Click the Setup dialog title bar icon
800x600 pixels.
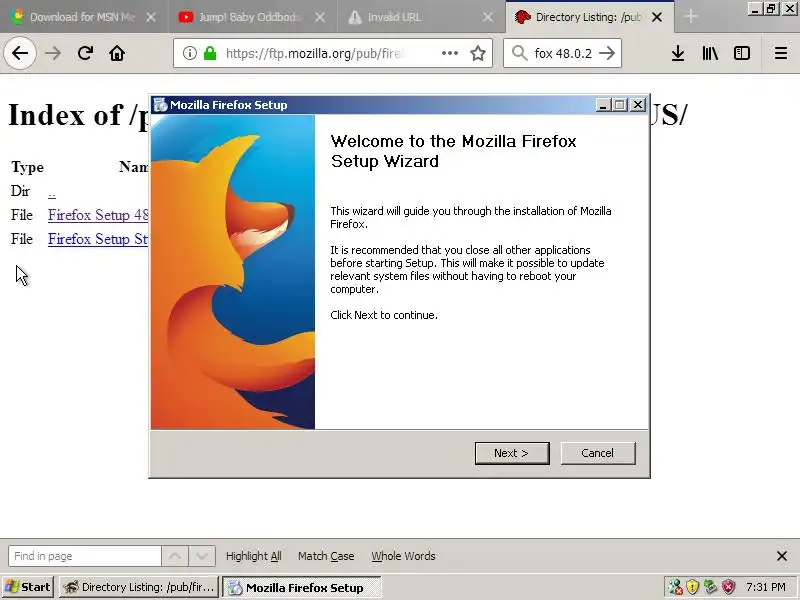(160, 105)
